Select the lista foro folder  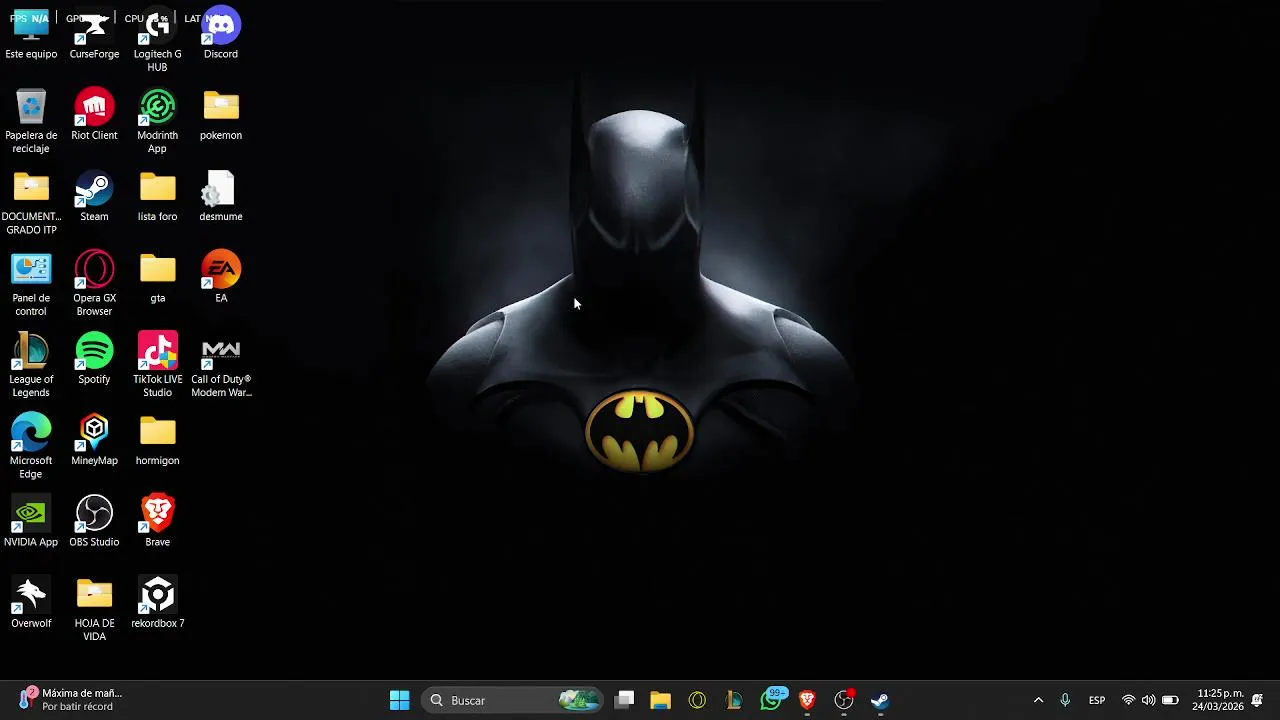(x=157, y=197)
